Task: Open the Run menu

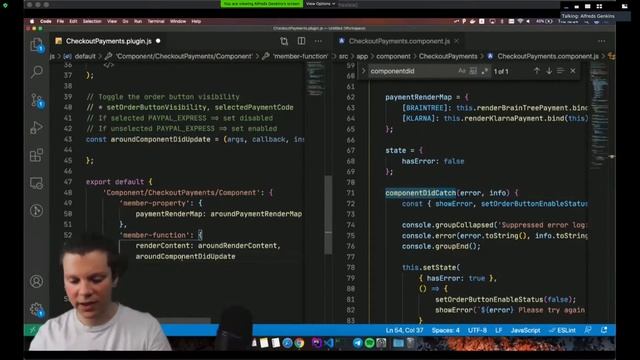Action: pyautogui.click(x=138, y=21)
